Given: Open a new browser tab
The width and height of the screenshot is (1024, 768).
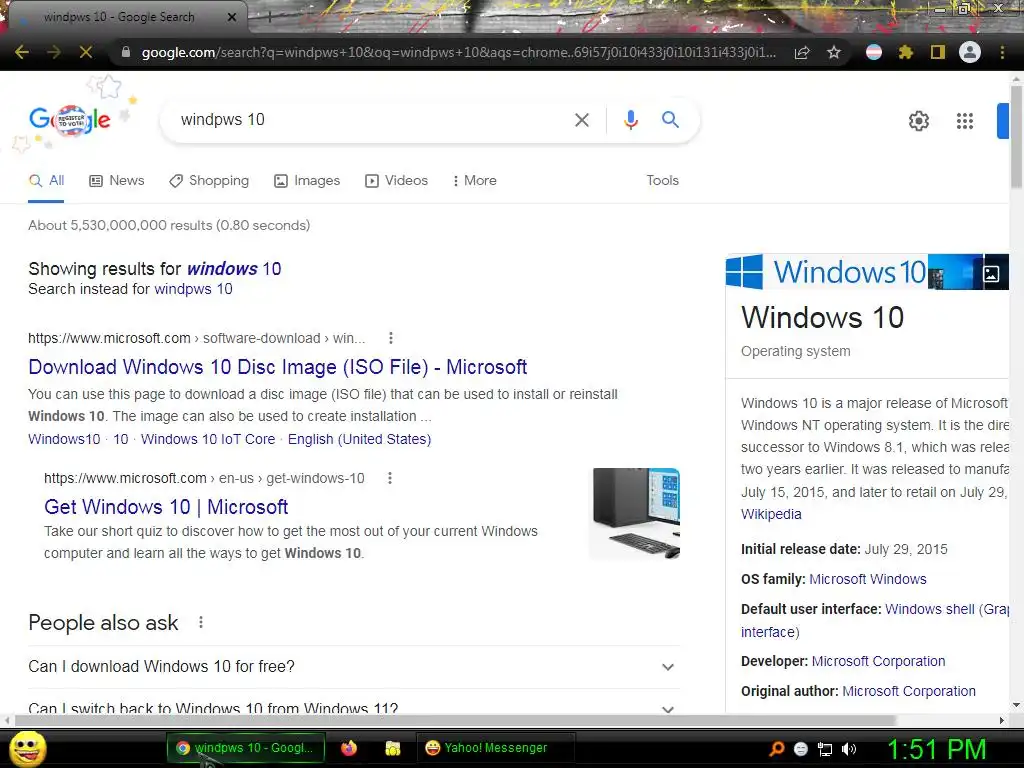Looking at the screenshot, I should (269, 17).
